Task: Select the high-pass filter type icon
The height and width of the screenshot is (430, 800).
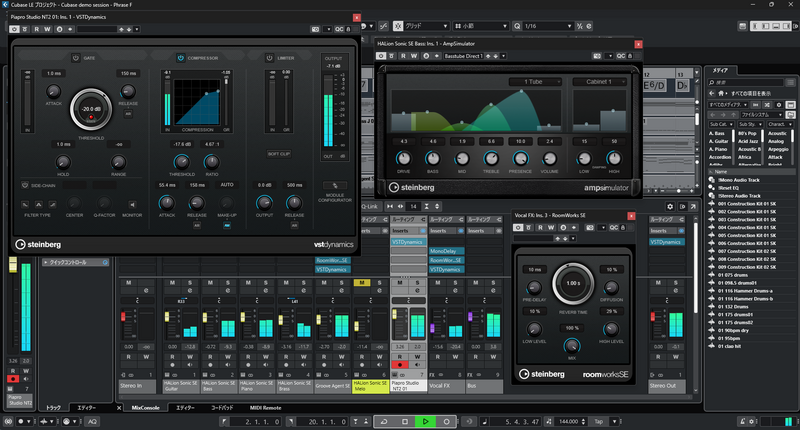Action: (x=52, y=205)
